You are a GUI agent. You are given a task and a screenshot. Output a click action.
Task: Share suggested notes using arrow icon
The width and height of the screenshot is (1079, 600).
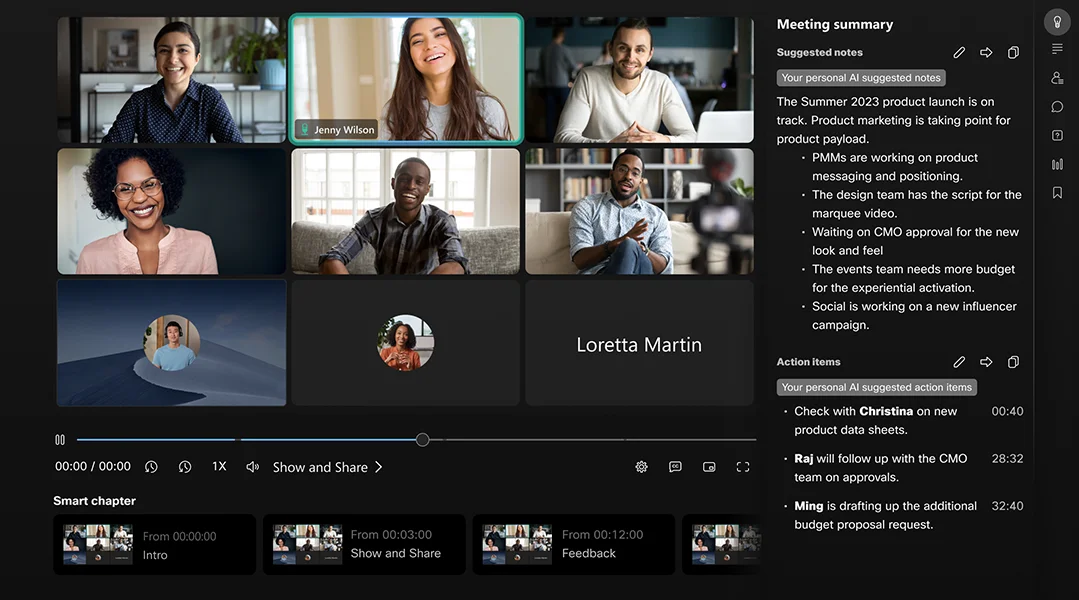(986, 53)
